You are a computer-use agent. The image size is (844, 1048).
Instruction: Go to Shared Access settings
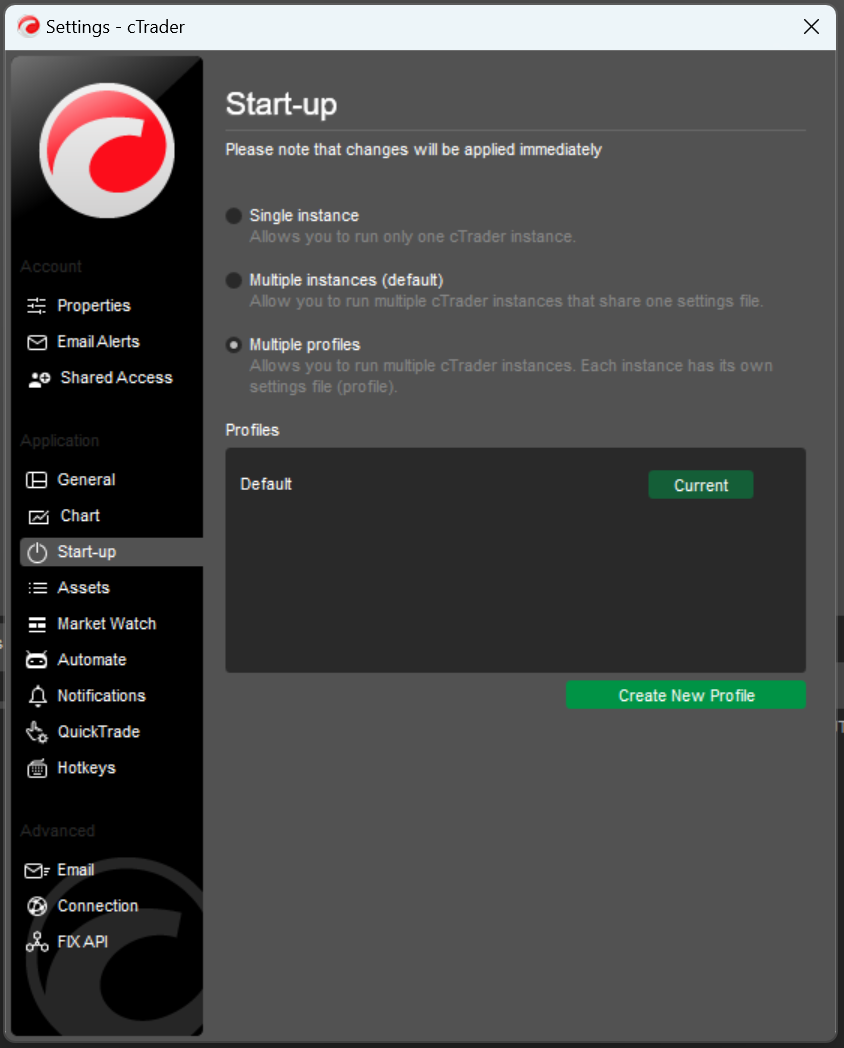(x=116, y=378)
